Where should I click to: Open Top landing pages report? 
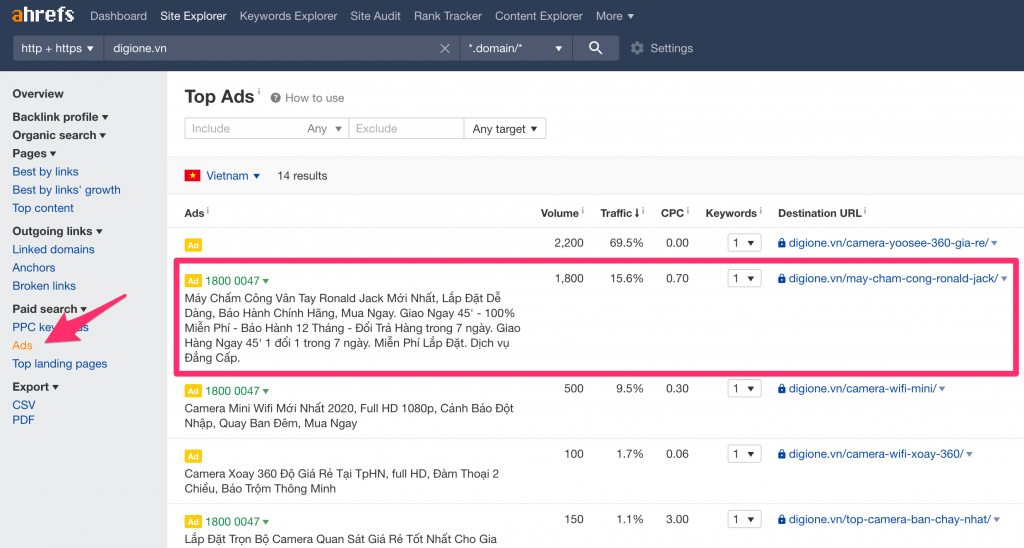click(59, 364)
